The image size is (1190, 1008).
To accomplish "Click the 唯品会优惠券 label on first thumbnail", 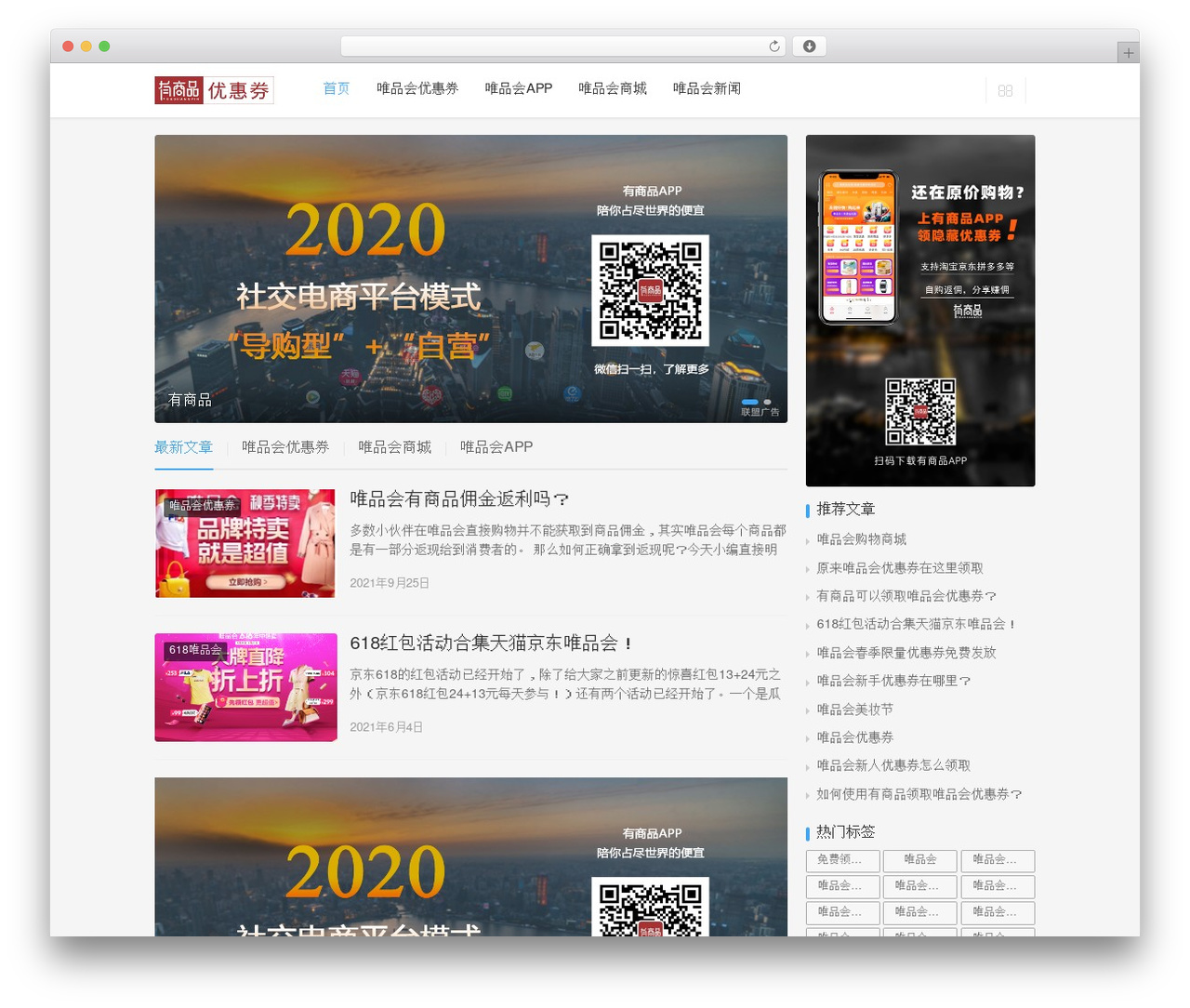I will coord(204,506).
